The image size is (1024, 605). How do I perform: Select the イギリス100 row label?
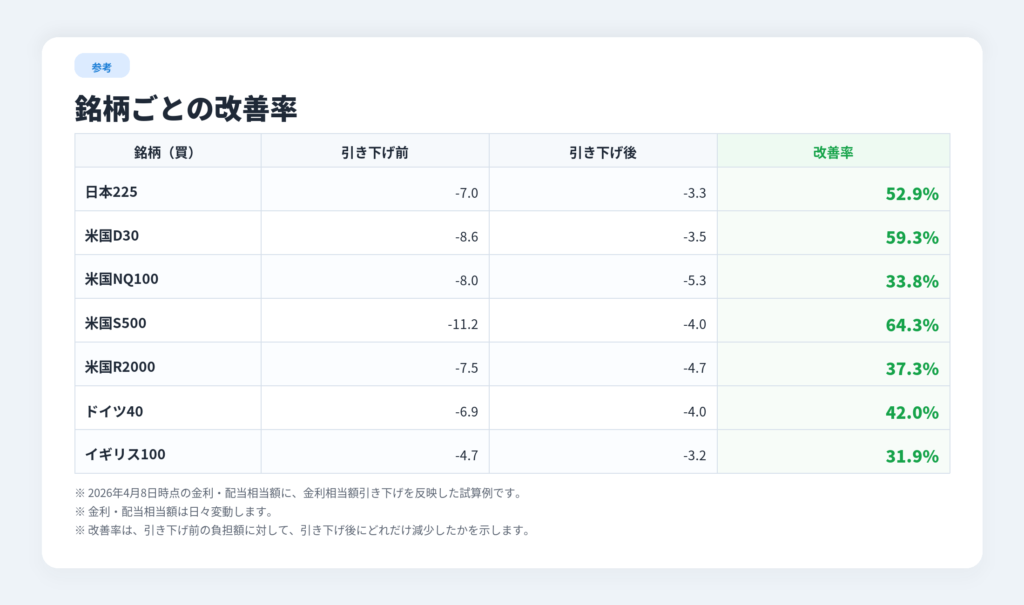tap(125, 455)
